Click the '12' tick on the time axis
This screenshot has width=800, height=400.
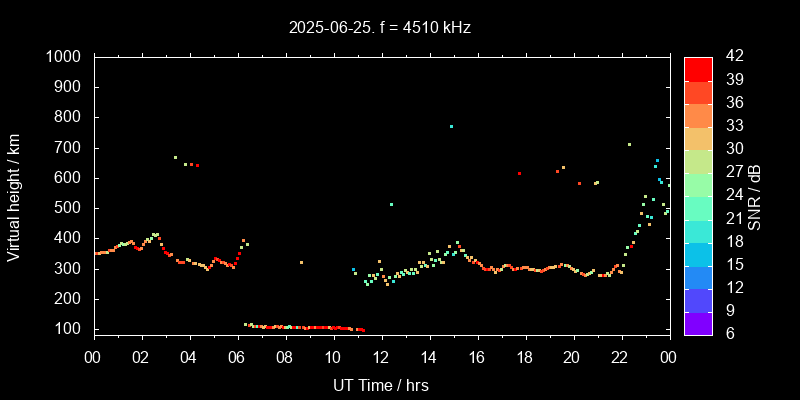tap(381, 356)
